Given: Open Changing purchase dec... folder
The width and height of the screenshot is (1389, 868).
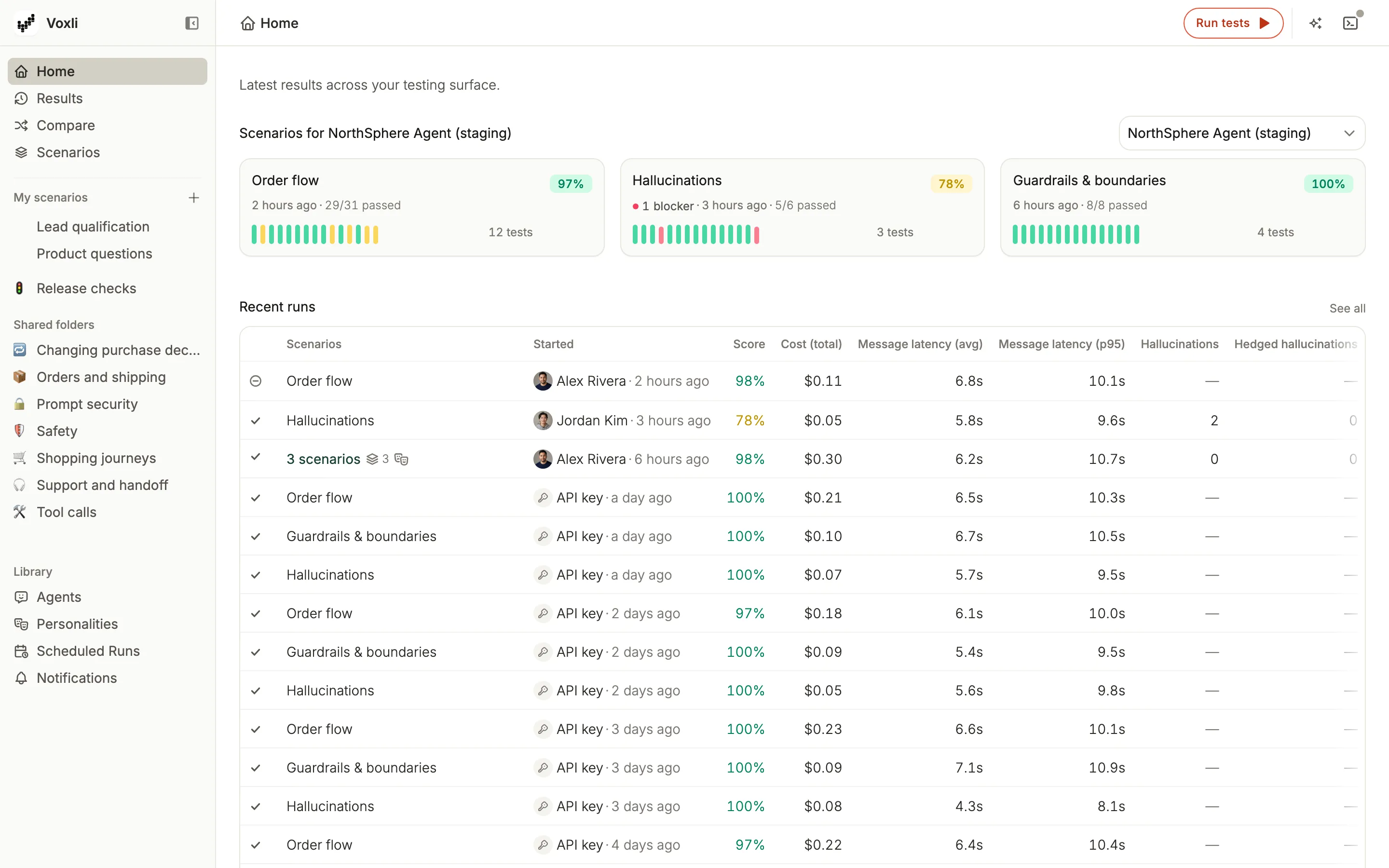Looking at the screenshot, I should click(x=108, y=350).
